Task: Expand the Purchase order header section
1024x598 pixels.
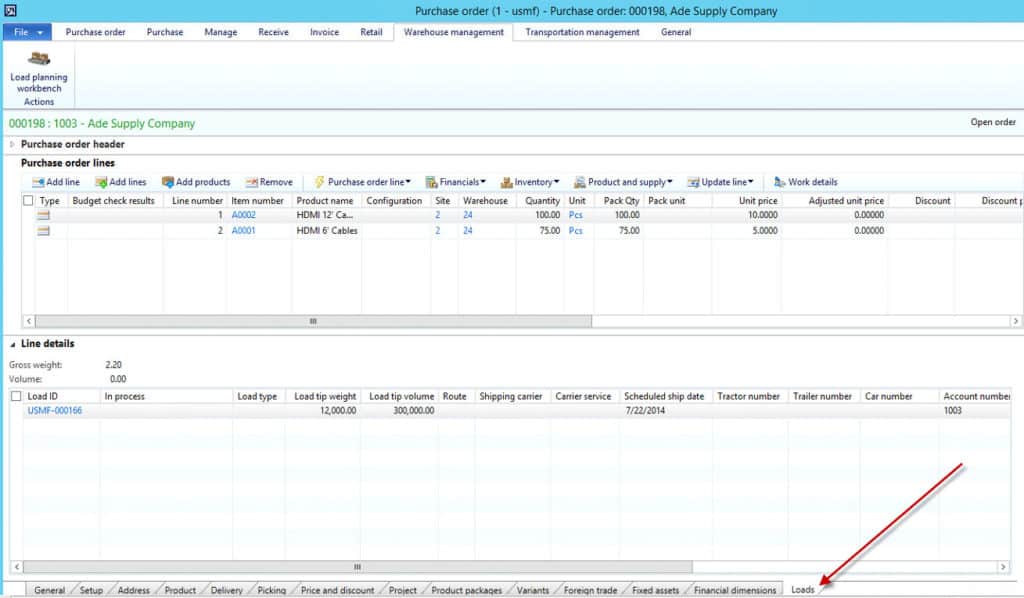Action: point(12,144)
